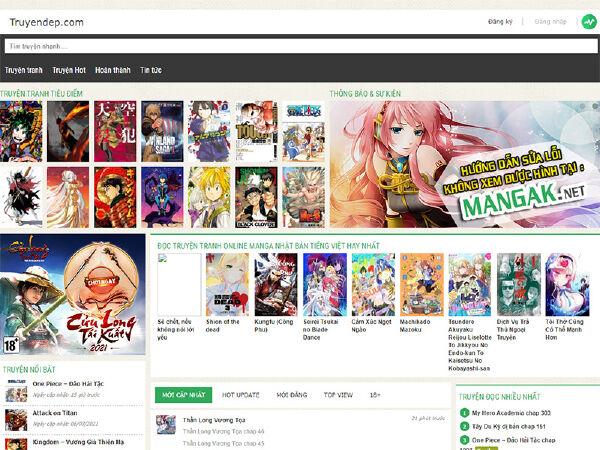The height and width of the screenshot is (450, 600).
Task: Click the rank 1 green badge
Action: tap(464, 413)
